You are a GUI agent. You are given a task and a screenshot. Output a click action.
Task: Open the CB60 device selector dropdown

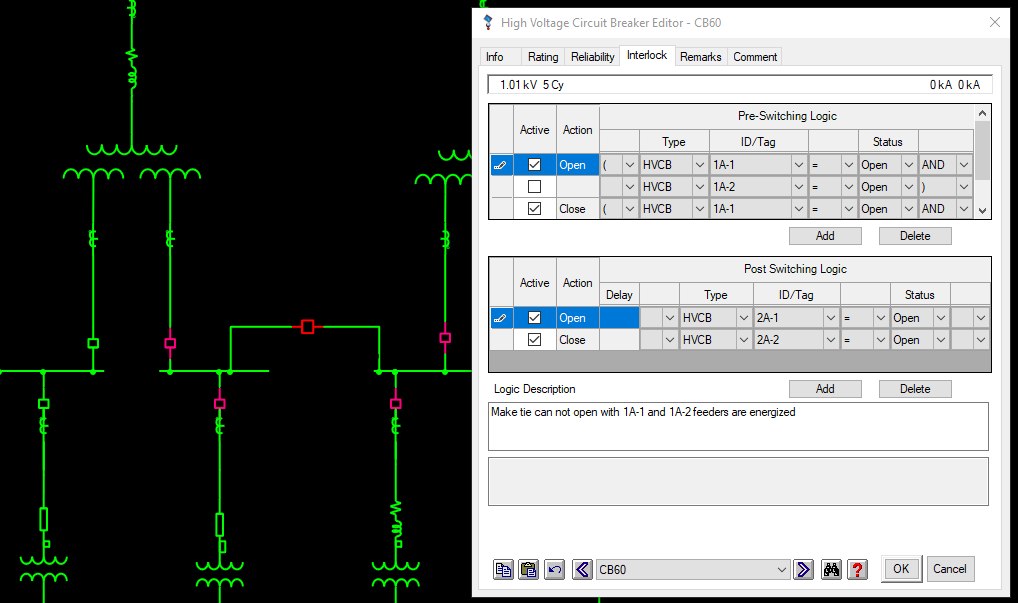click(x=782, y=569)
